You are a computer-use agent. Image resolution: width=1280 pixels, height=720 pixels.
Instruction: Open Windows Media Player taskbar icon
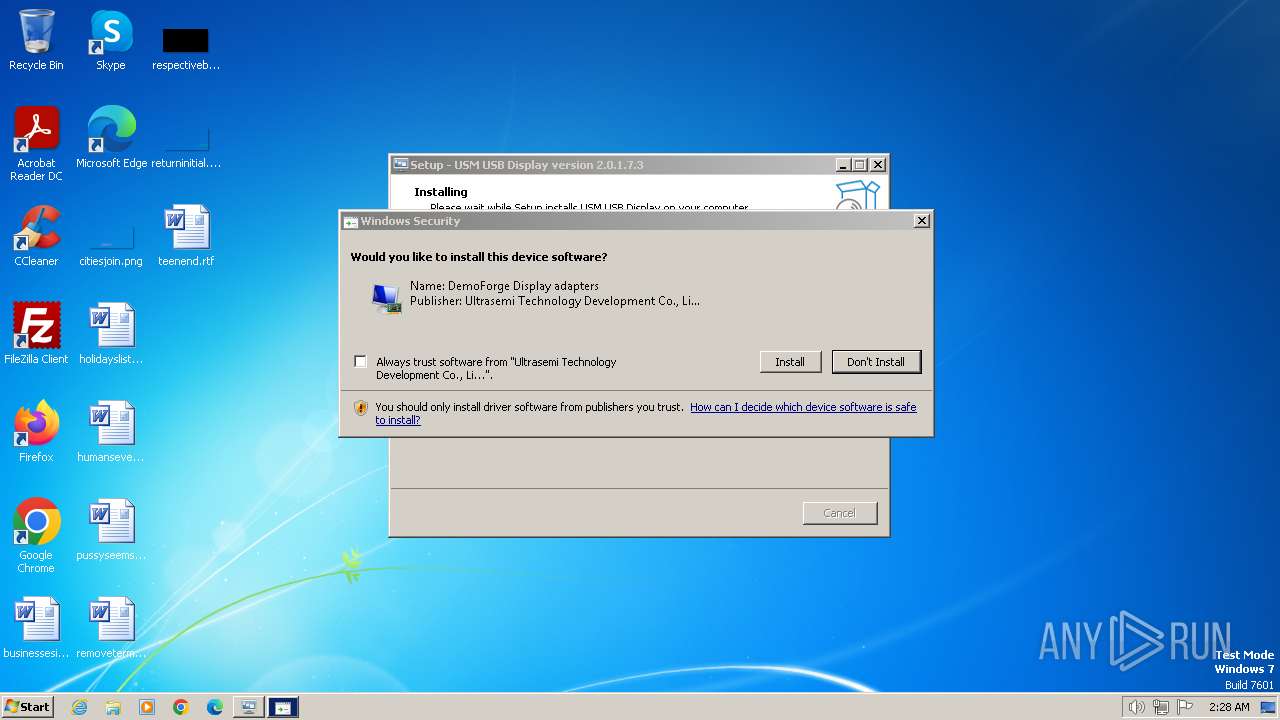tap(147, 707)
